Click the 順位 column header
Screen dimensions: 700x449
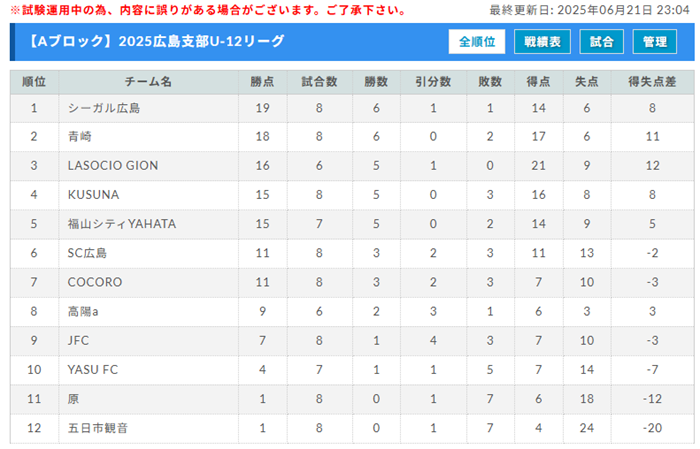click(34, 82)
